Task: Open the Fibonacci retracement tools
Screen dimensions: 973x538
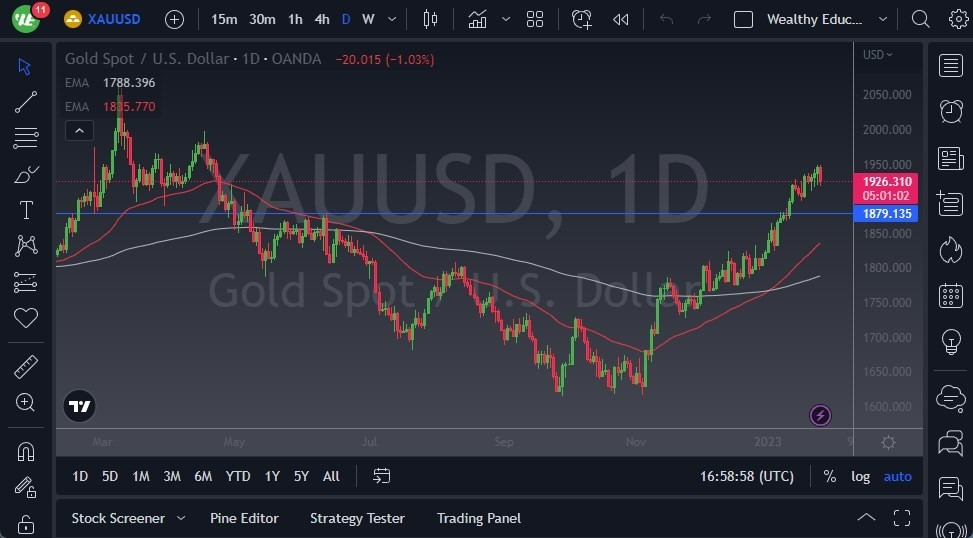Action: (25, 138)
